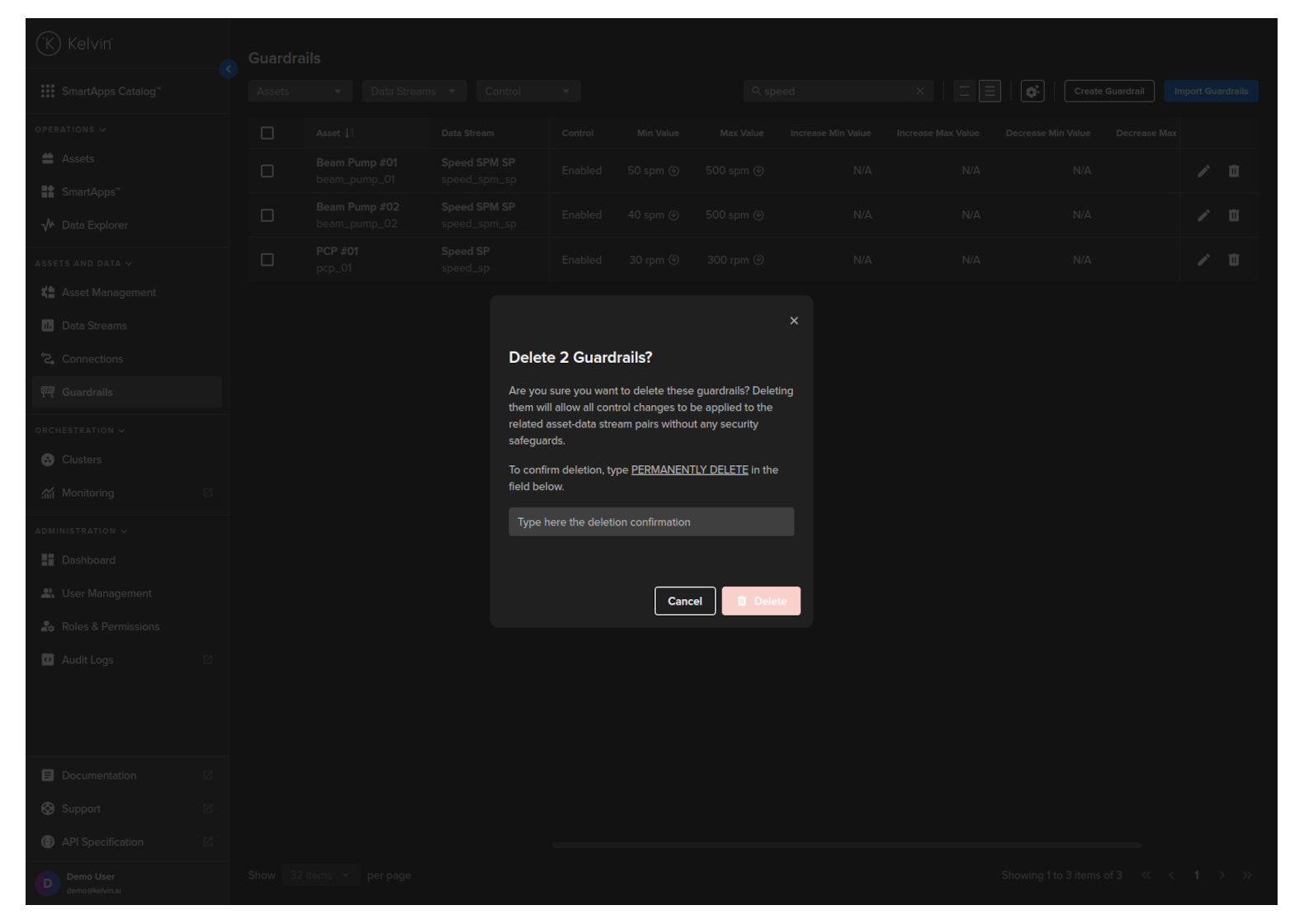The width and height of the screenshot is (1304, 924).
Task: Close the delete dialog with X icon
Action: (794, 321)
